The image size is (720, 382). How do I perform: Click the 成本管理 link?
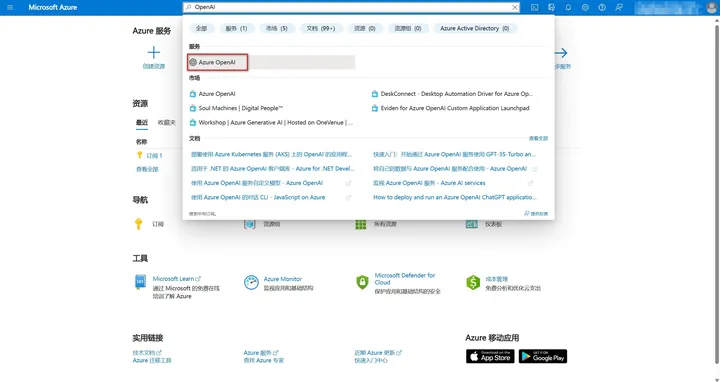pyautogui.click(x=496, y=279)
